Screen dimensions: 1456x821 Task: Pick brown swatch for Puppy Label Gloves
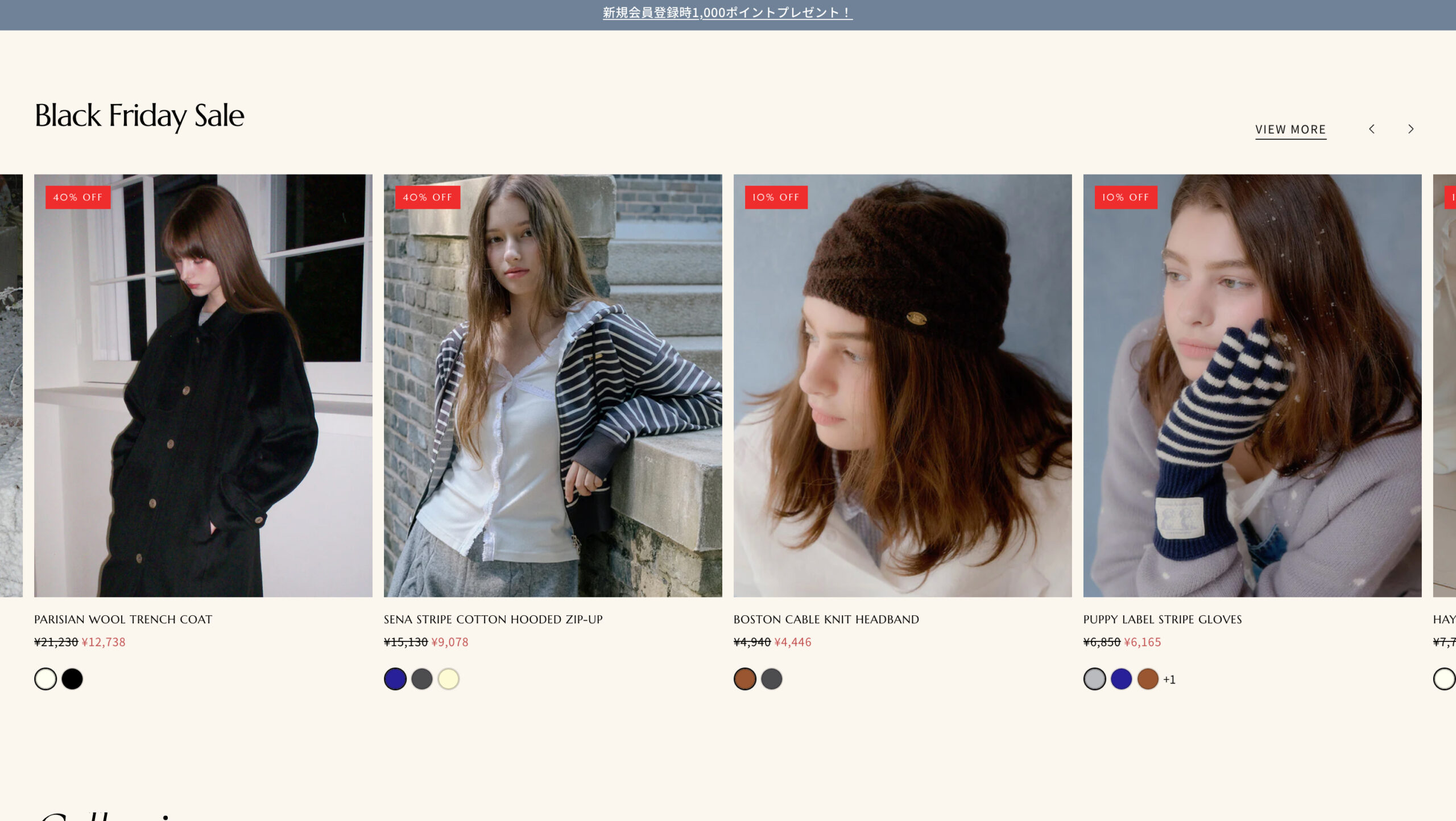(1148, 679)
